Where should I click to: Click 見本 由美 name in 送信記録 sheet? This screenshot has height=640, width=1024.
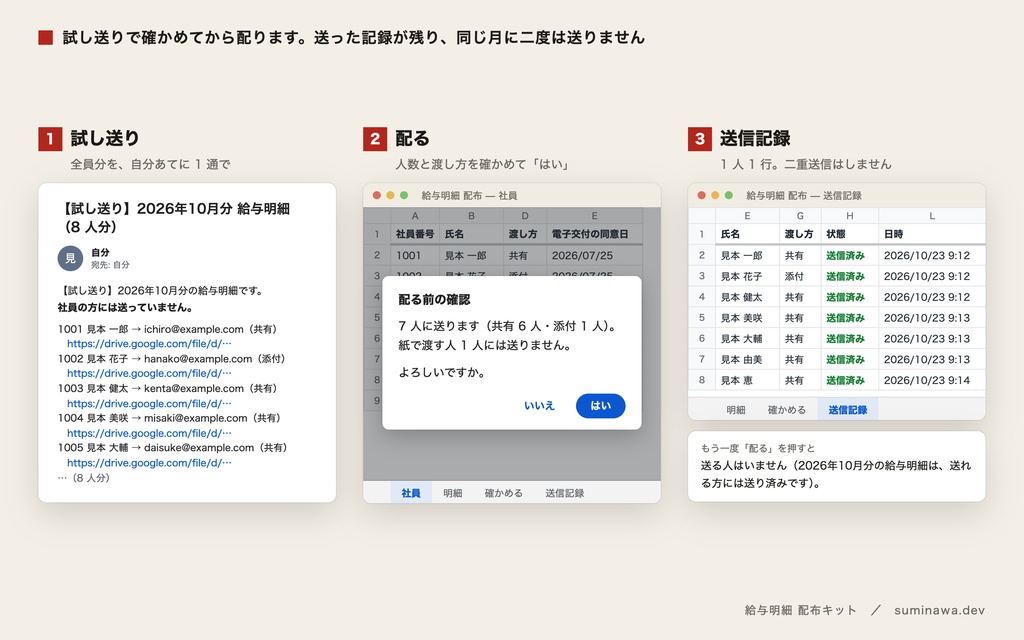(x=747, y=359)
